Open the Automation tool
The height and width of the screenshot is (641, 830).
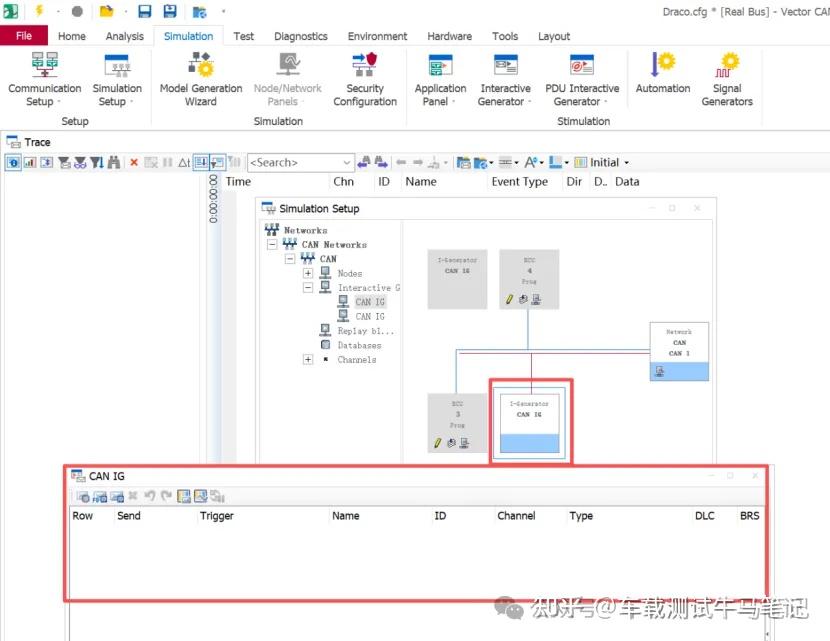click(x=662, y=73)
